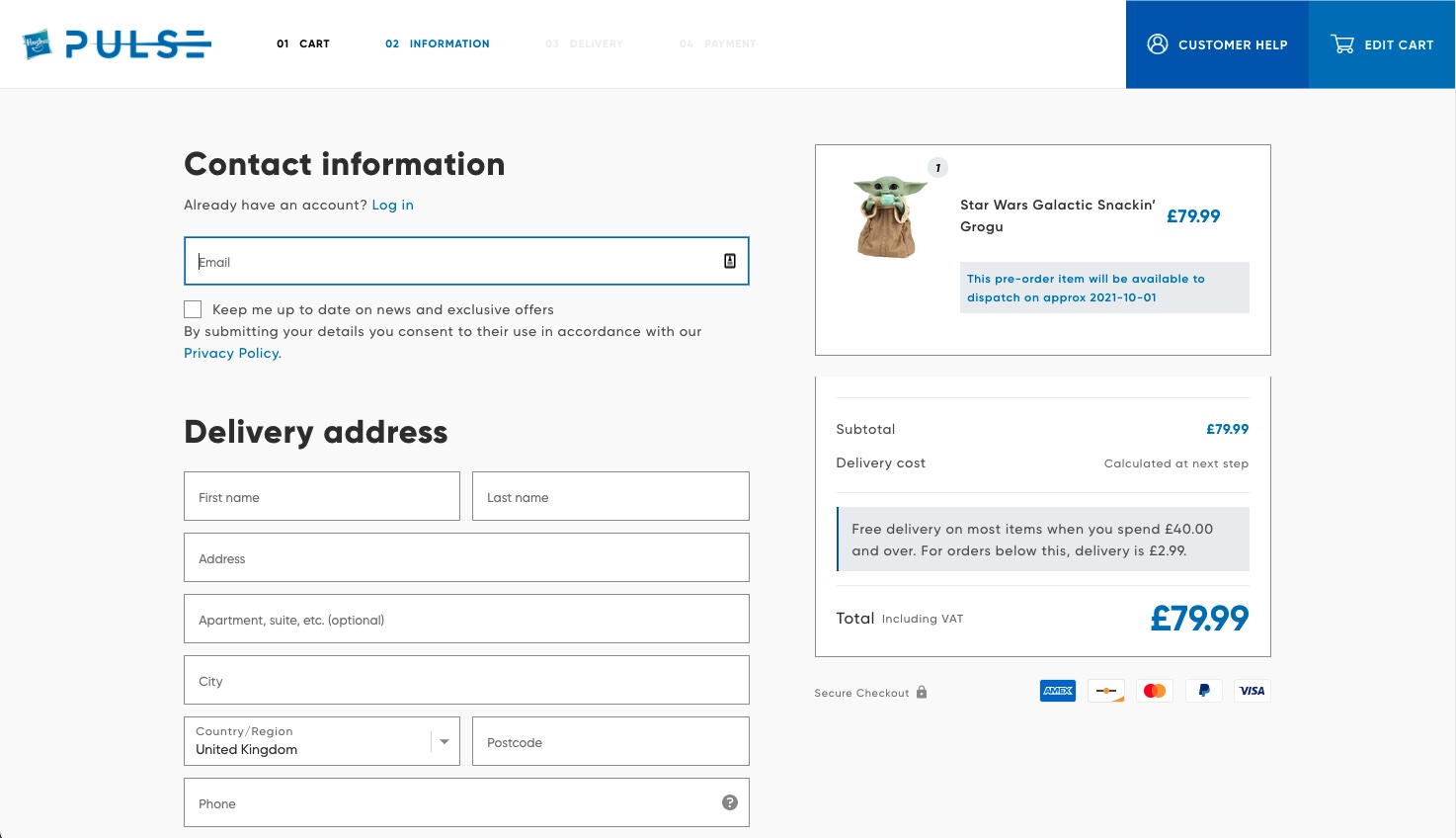Click the 'Delivery cost' label
1456x838 pixels.
[x=880, y=462]
